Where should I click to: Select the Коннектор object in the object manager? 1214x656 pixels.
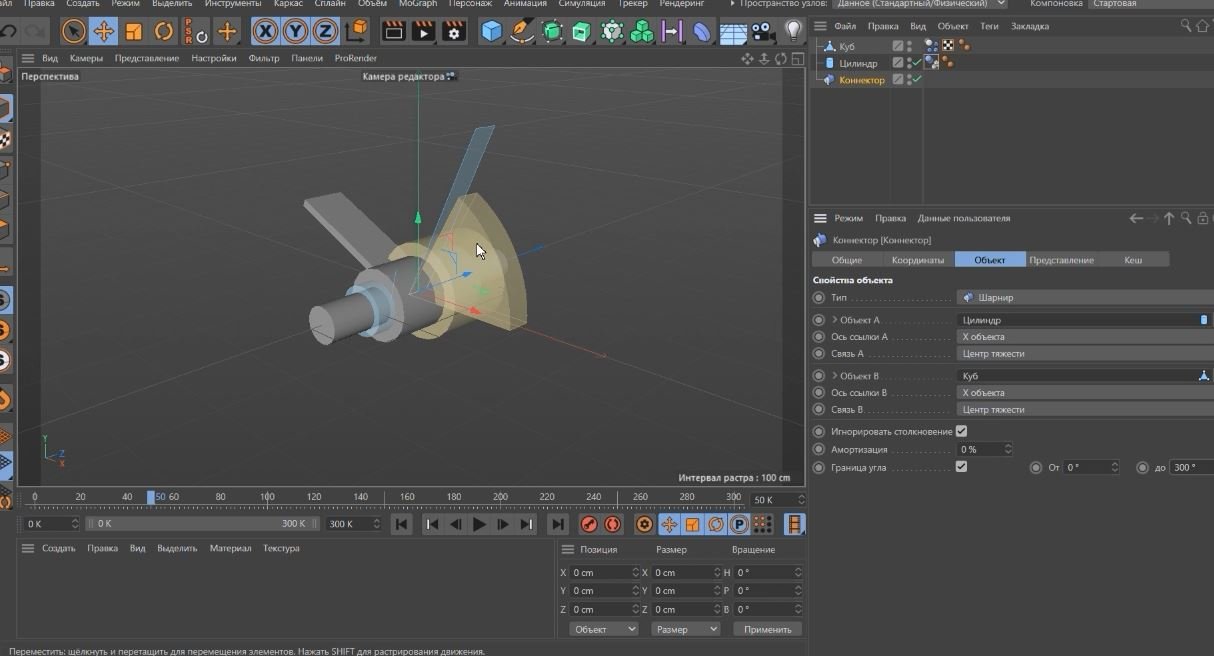862,80
